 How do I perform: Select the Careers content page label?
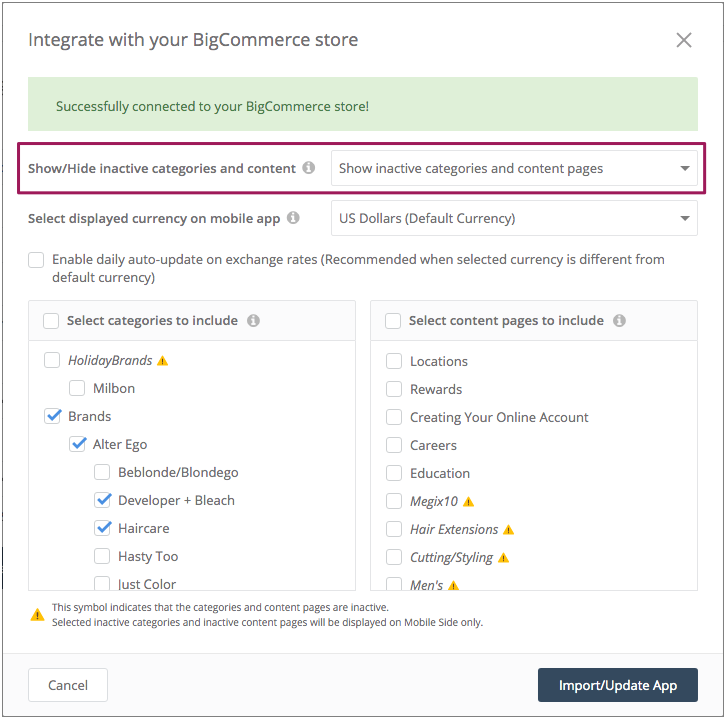(x=433, y=445)
